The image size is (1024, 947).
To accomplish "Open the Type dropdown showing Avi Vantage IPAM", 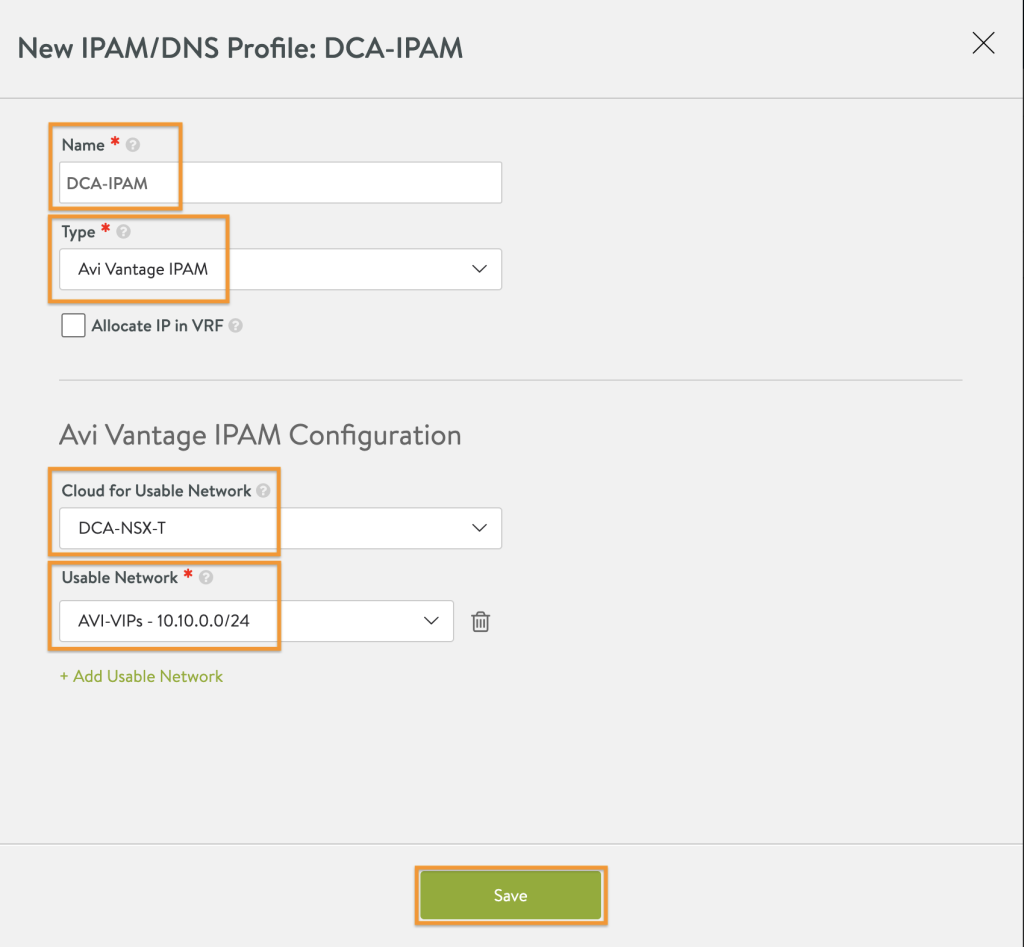I will coord(280,269).
